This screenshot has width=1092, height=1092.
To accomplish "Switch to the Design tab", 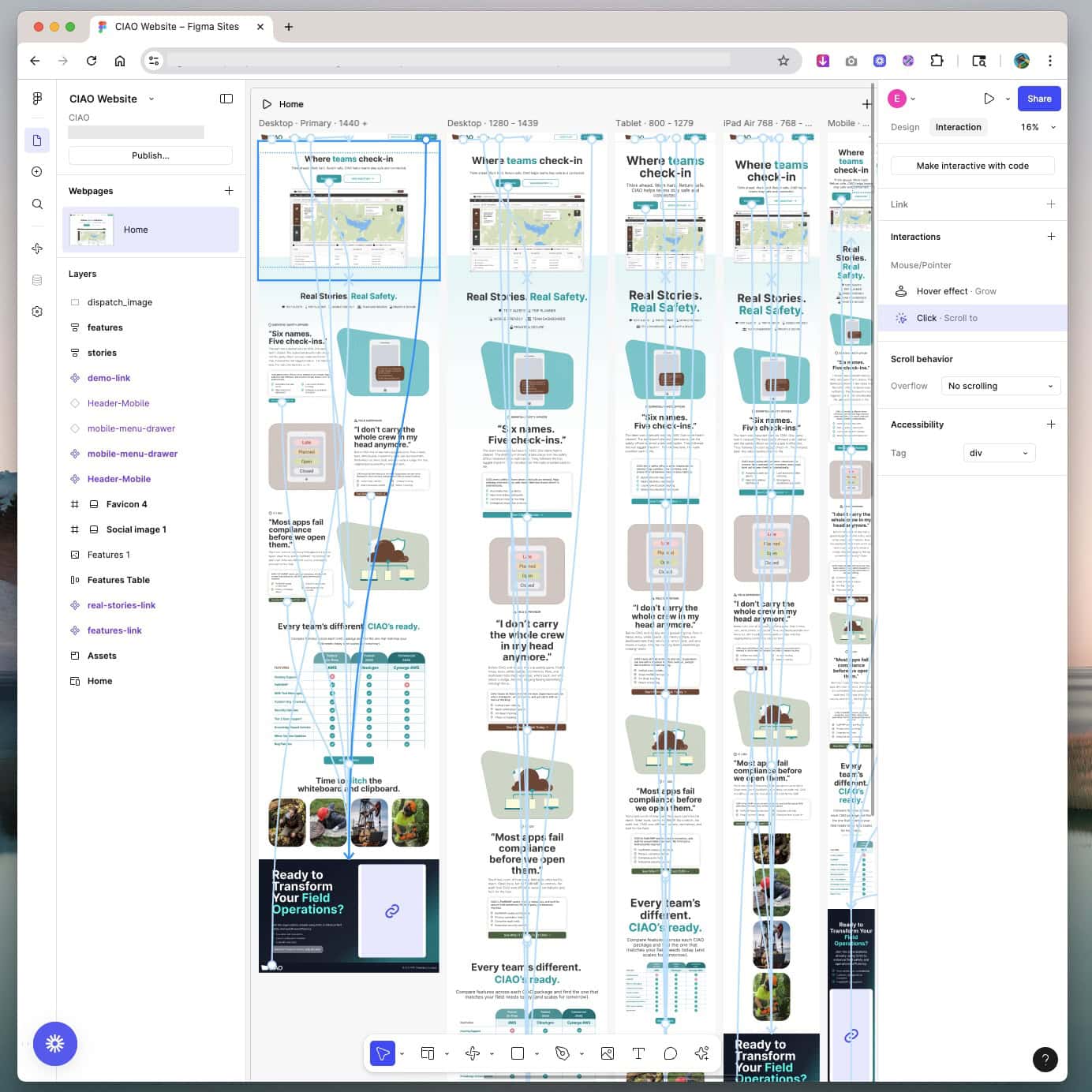I will tap(904, 126).
